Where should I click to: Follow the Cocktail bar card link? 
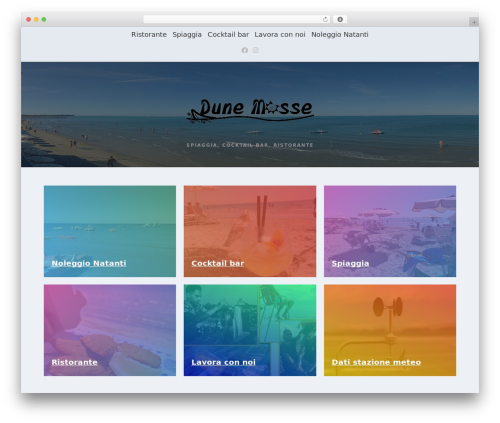click(218, 263)
